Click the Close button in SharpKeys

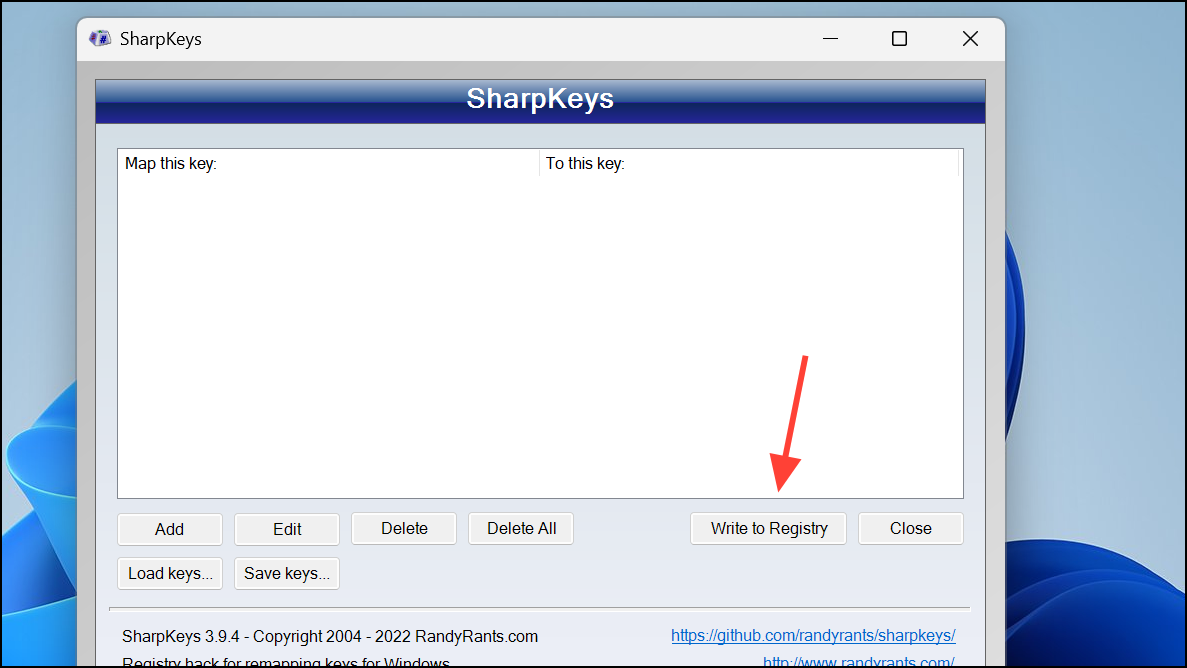(x=910, y=528)
